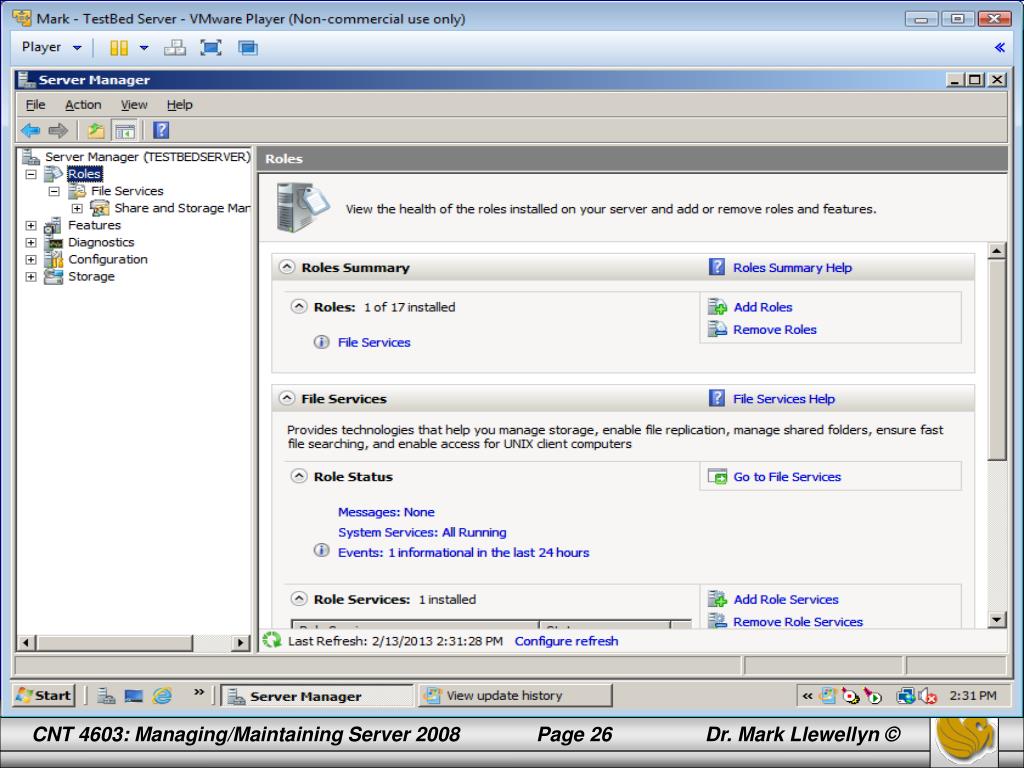Select the Diagnostics node in the tree

pos(101,242)
